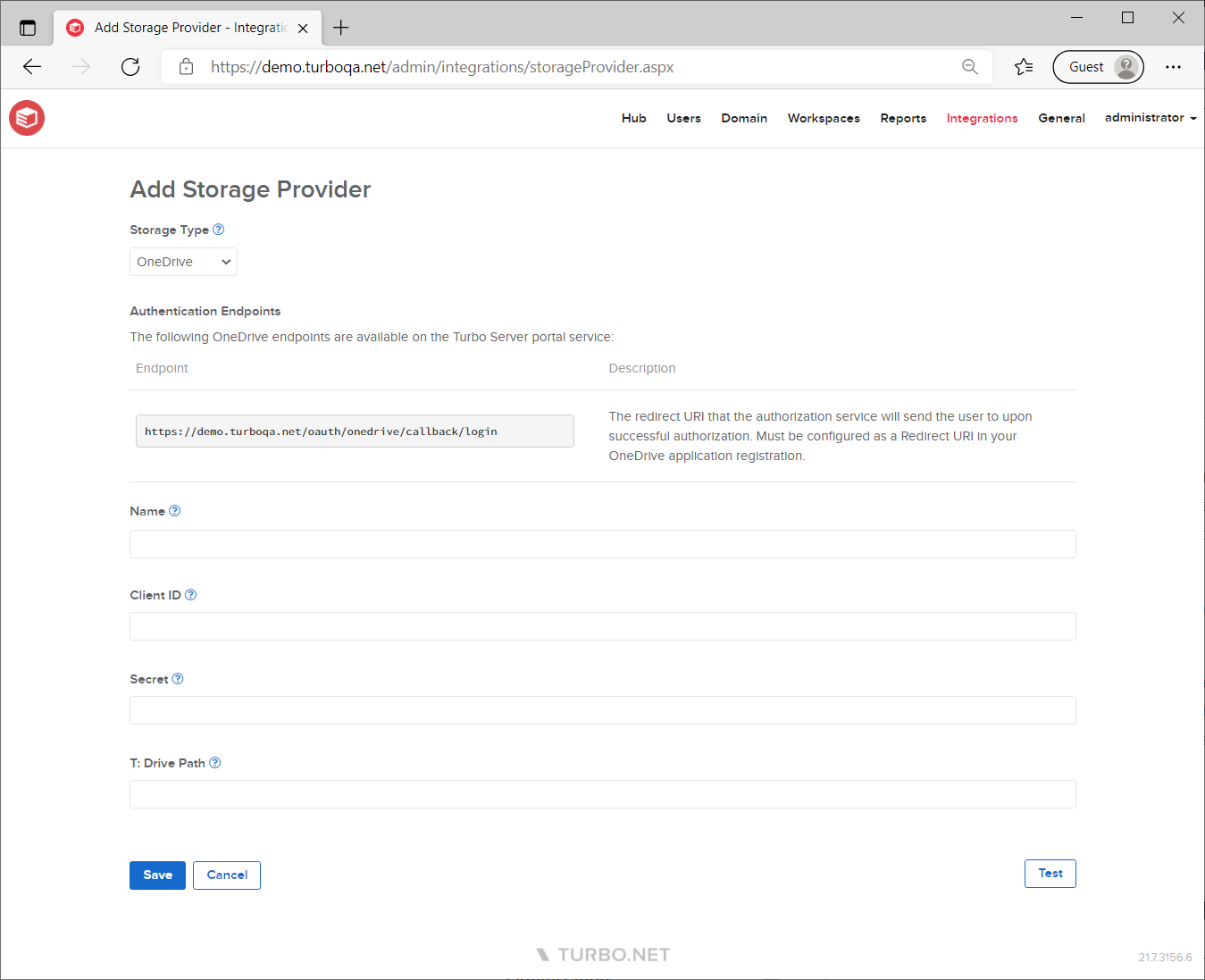Refresh the page with the reload icon
Screen dimensions: 1205x980
pyautogui.click(x=130, y=67)
